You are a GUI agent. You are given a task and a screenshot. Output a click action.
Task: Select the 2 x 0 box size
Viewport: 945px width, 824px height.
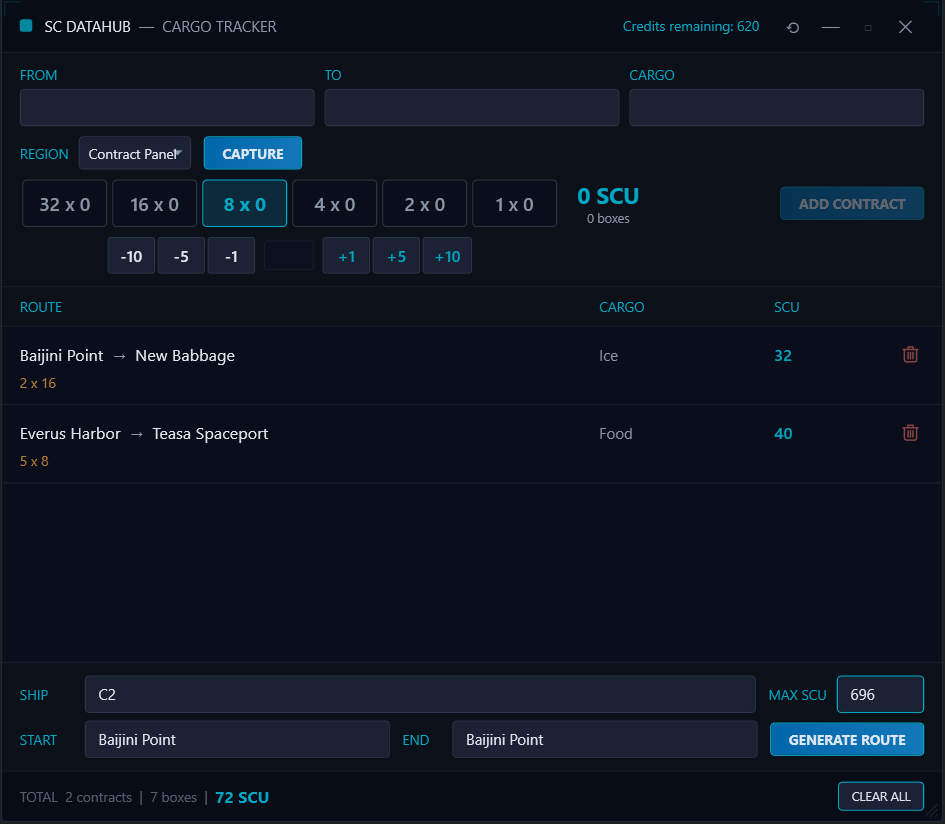425,204
